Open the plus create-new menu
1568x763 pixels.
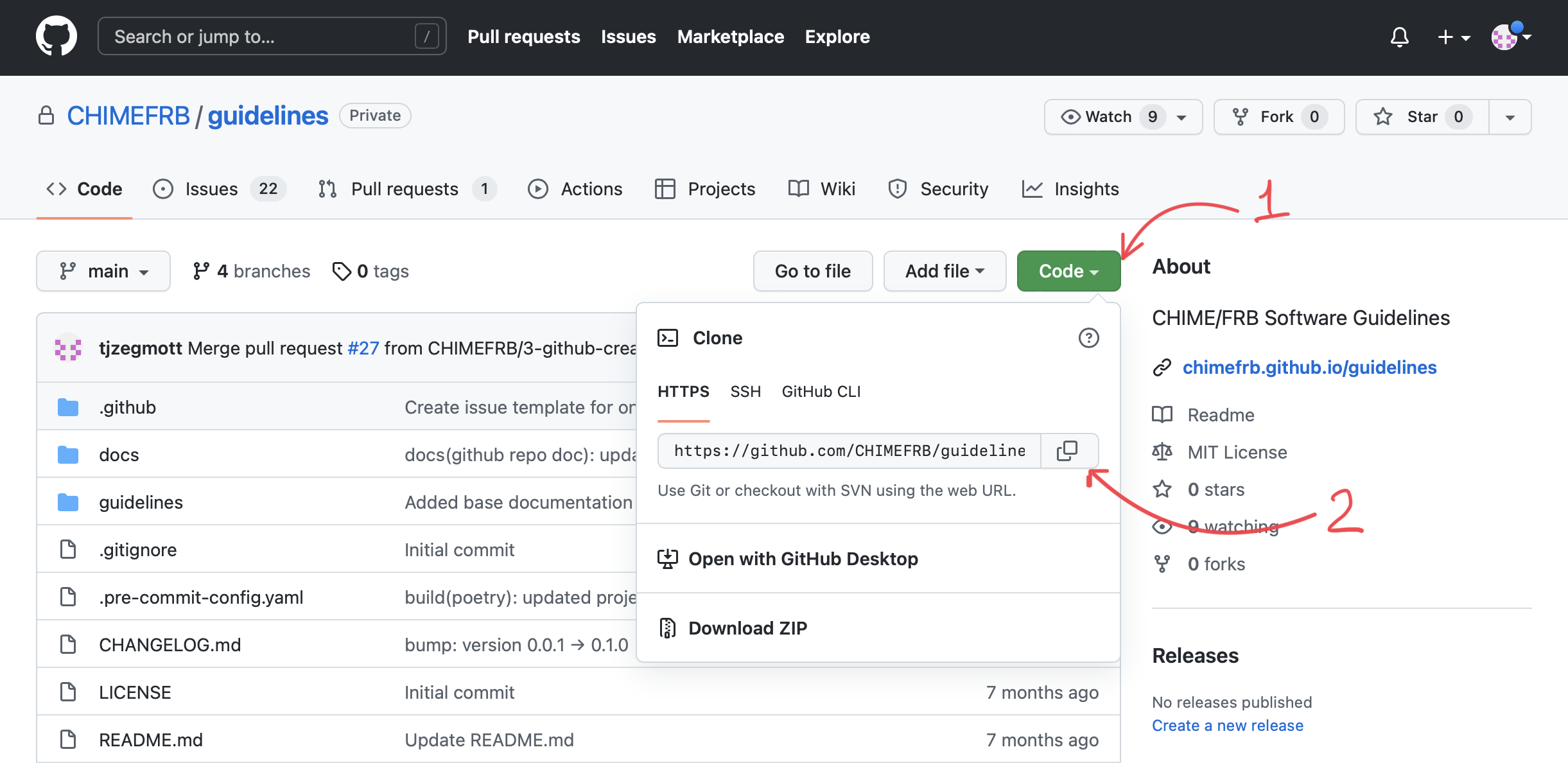1453,37
